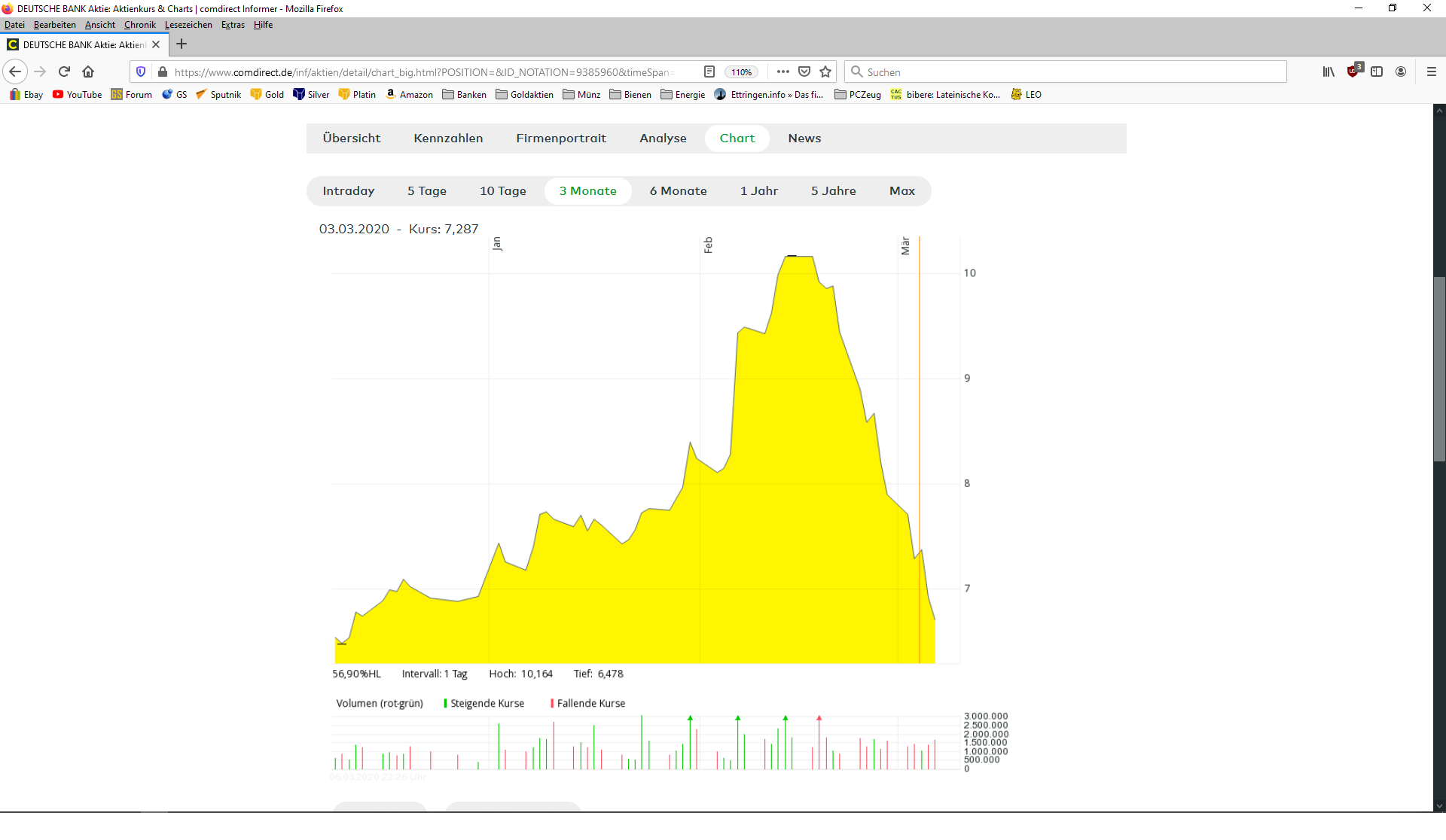Open the GS bookmark

(x=175, y=94)
